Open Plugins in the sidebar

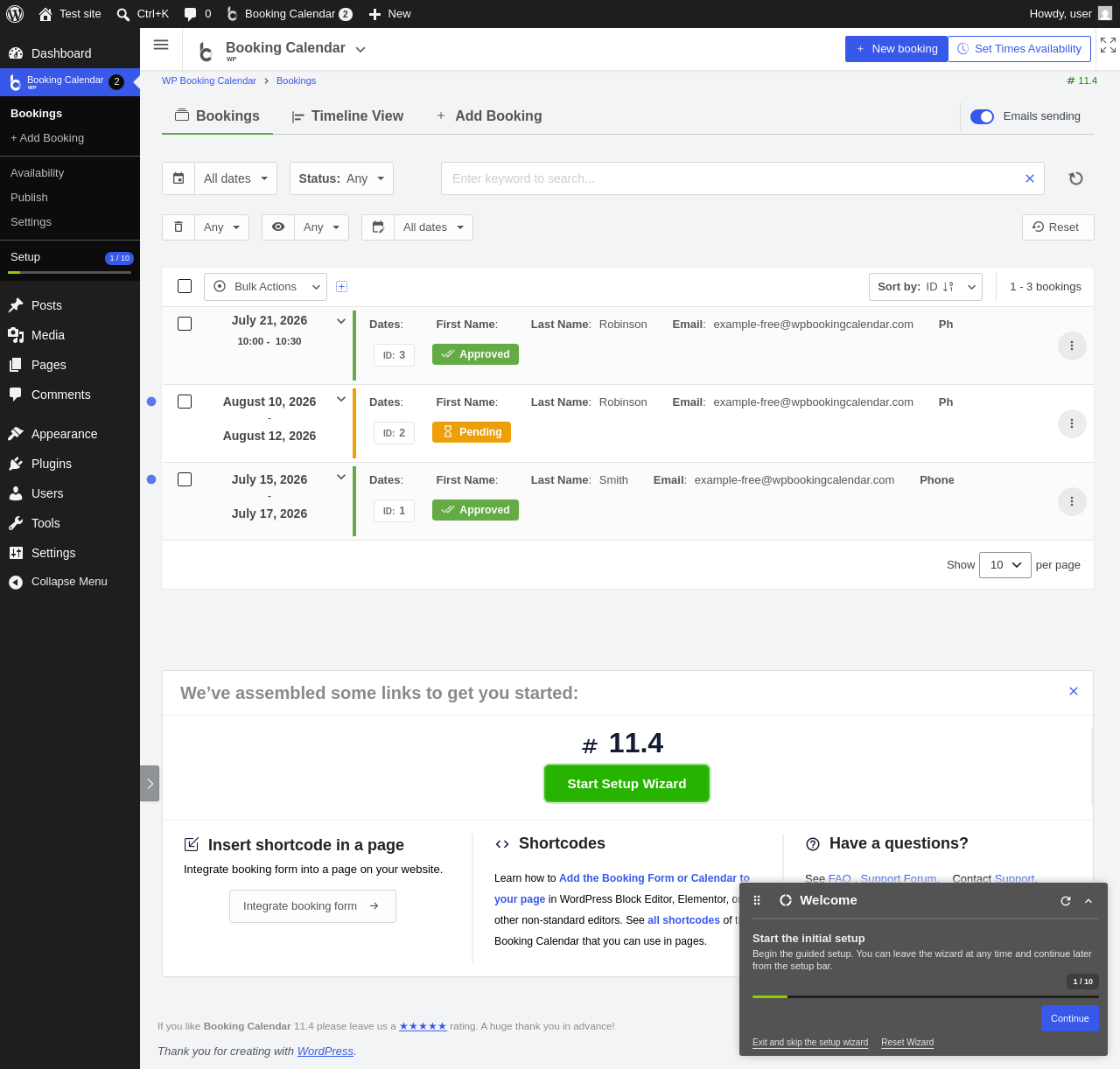point(70,464)
